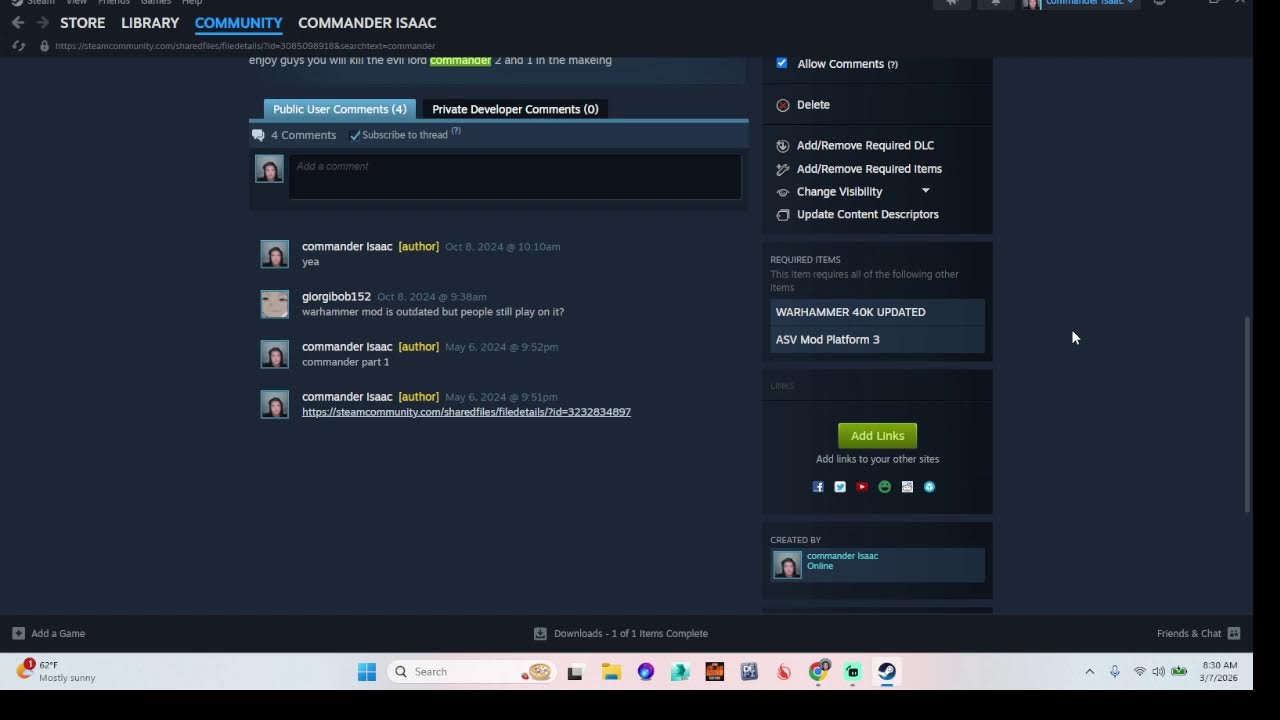Click giorgibob152 username in comments
Screen dimensions: 1280x720
point(336,297)
